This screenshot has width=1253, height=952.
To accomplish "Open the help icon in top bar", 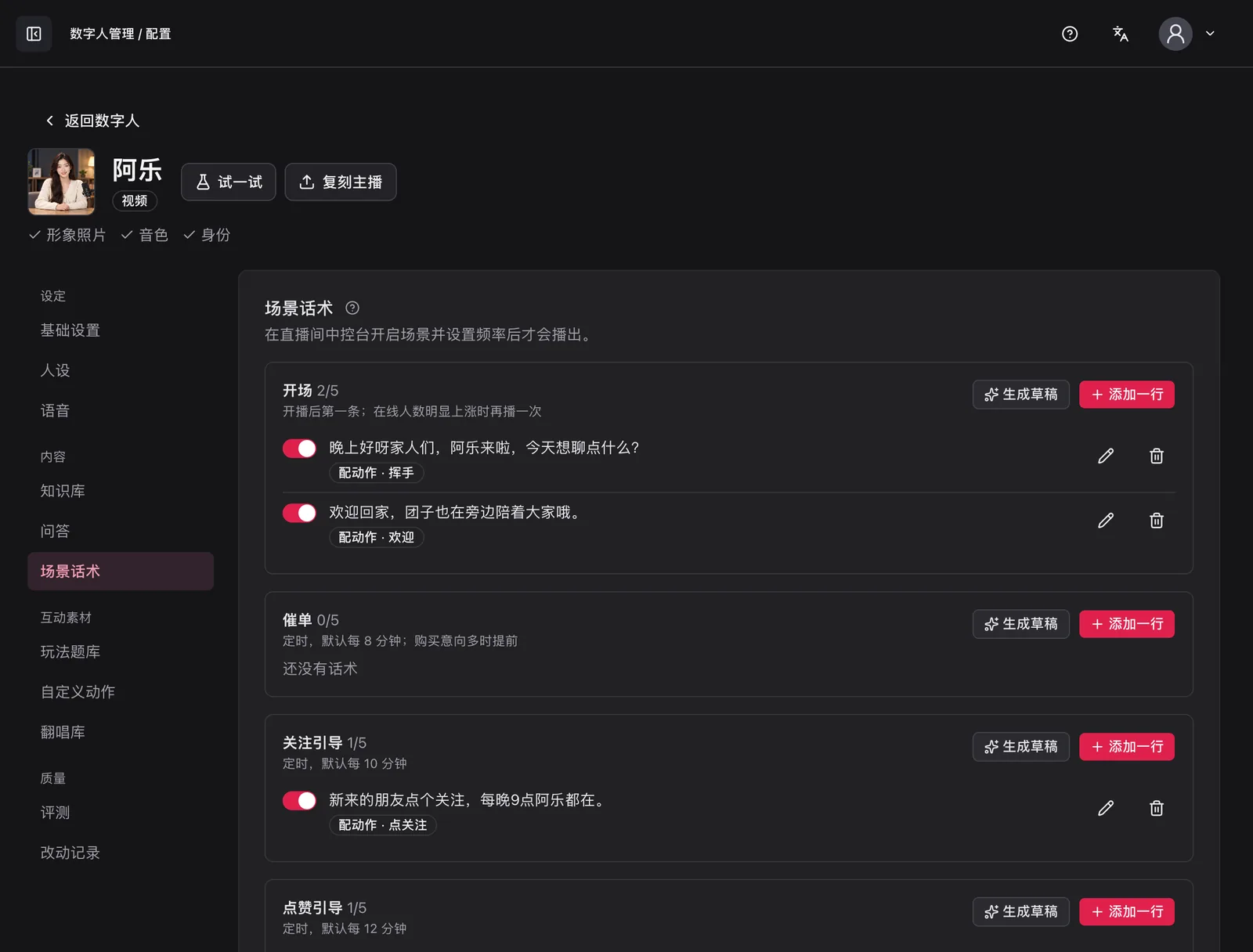I will (x=1070, y=34).
